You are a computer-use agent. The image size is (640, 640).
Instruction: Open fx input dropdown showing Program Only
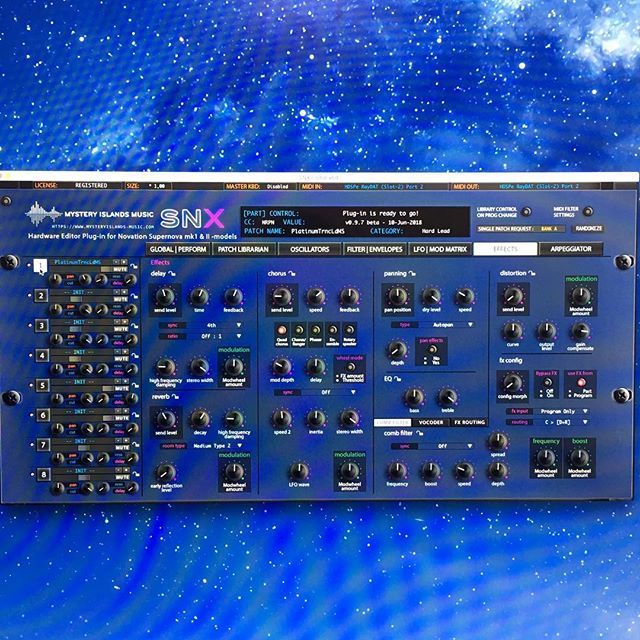[561, 411]
